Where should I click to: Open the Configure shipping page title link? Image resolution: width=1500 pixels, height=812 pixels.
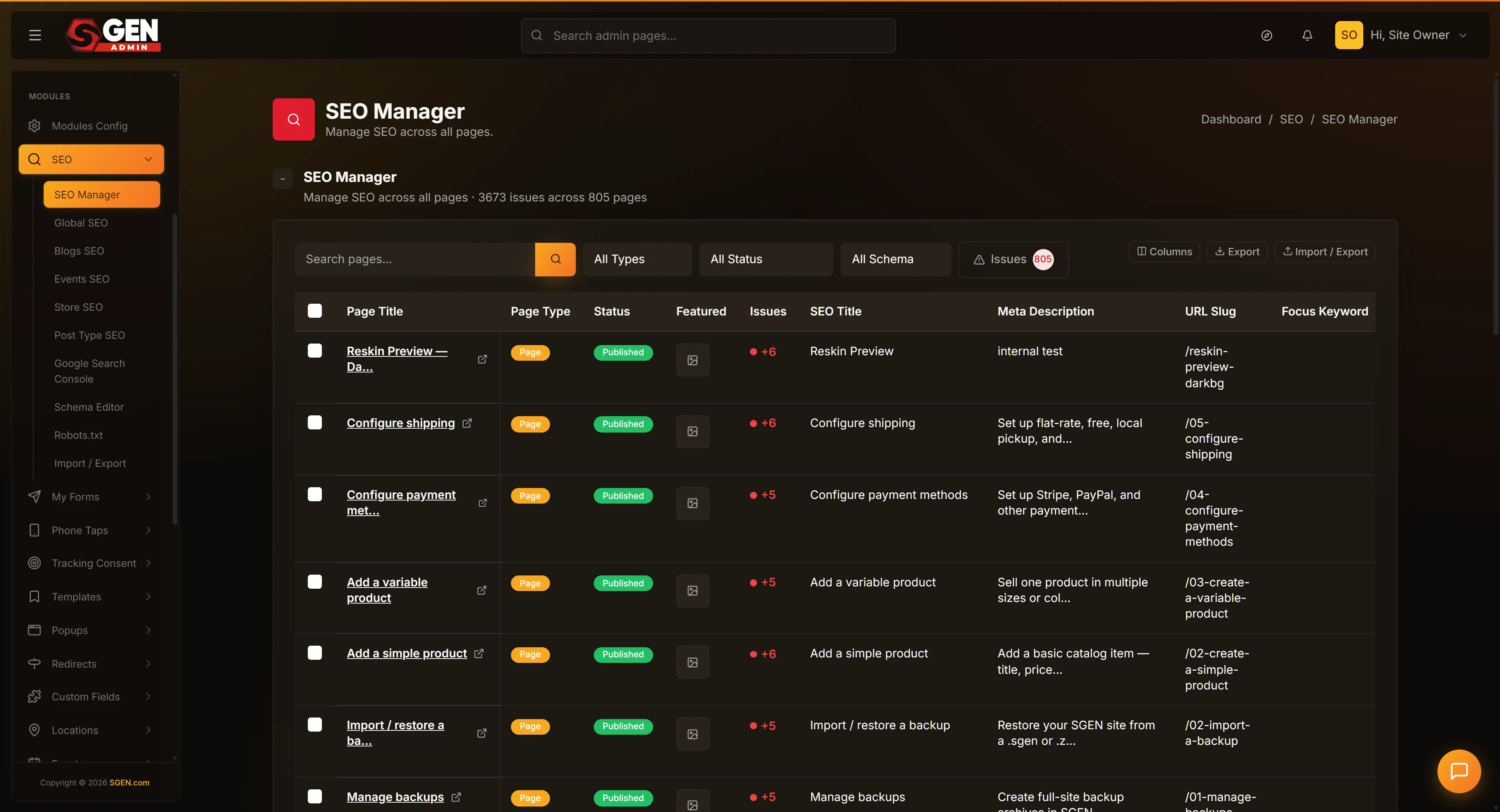(401, 423)
